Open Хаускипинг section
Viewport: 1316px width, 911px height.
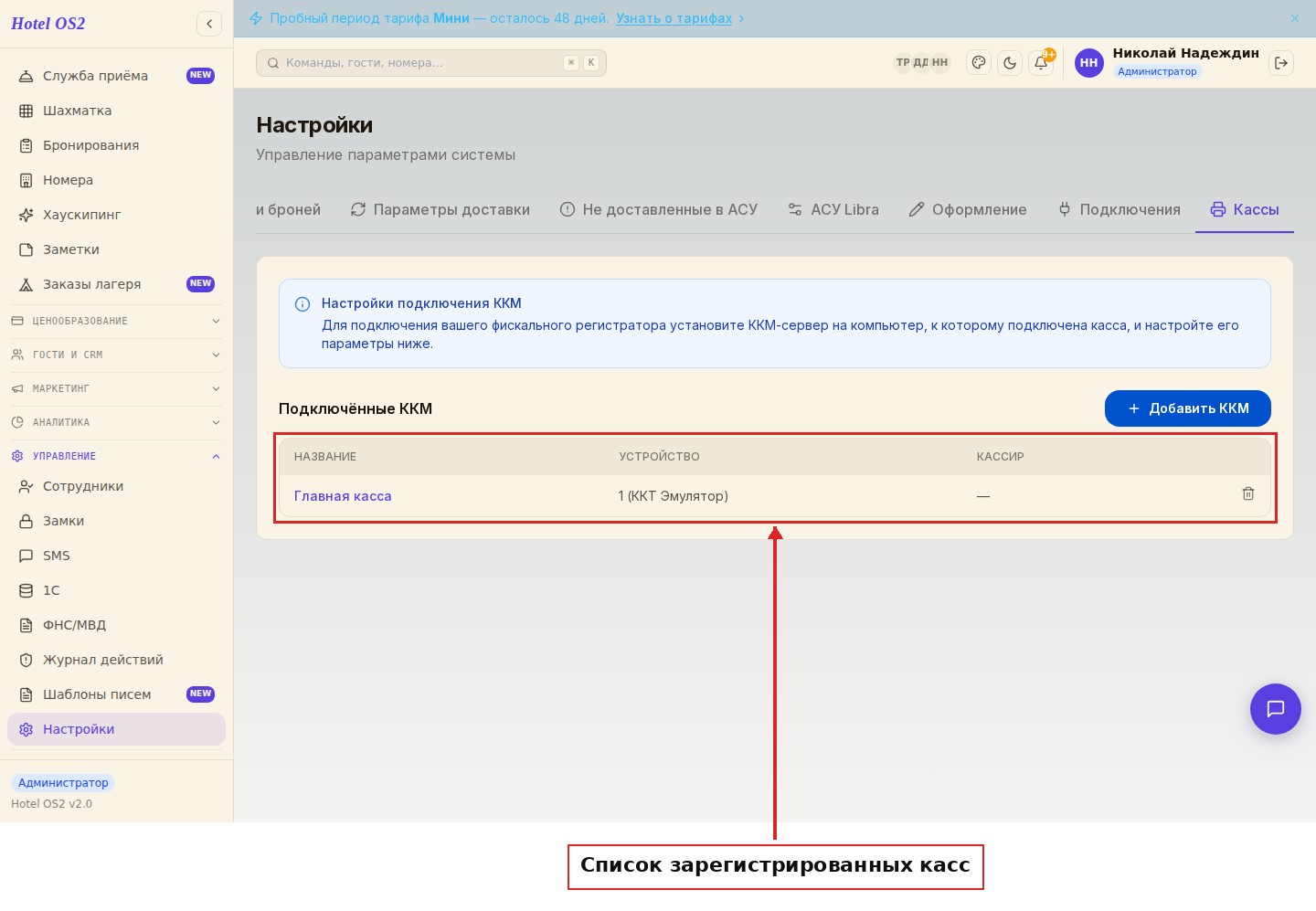click(x=116, y=215)
